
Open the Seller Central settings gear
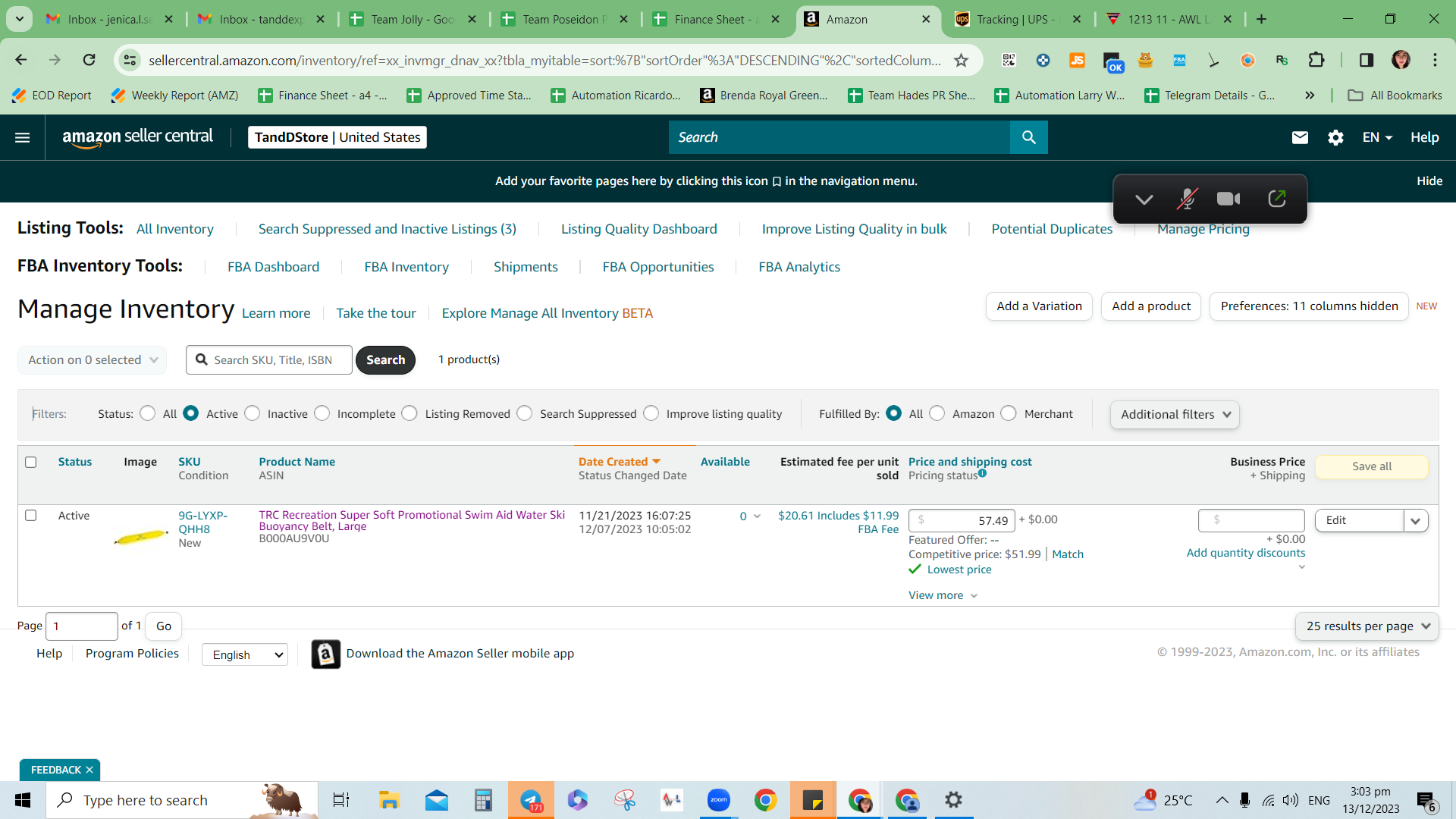click(1335, 137)
